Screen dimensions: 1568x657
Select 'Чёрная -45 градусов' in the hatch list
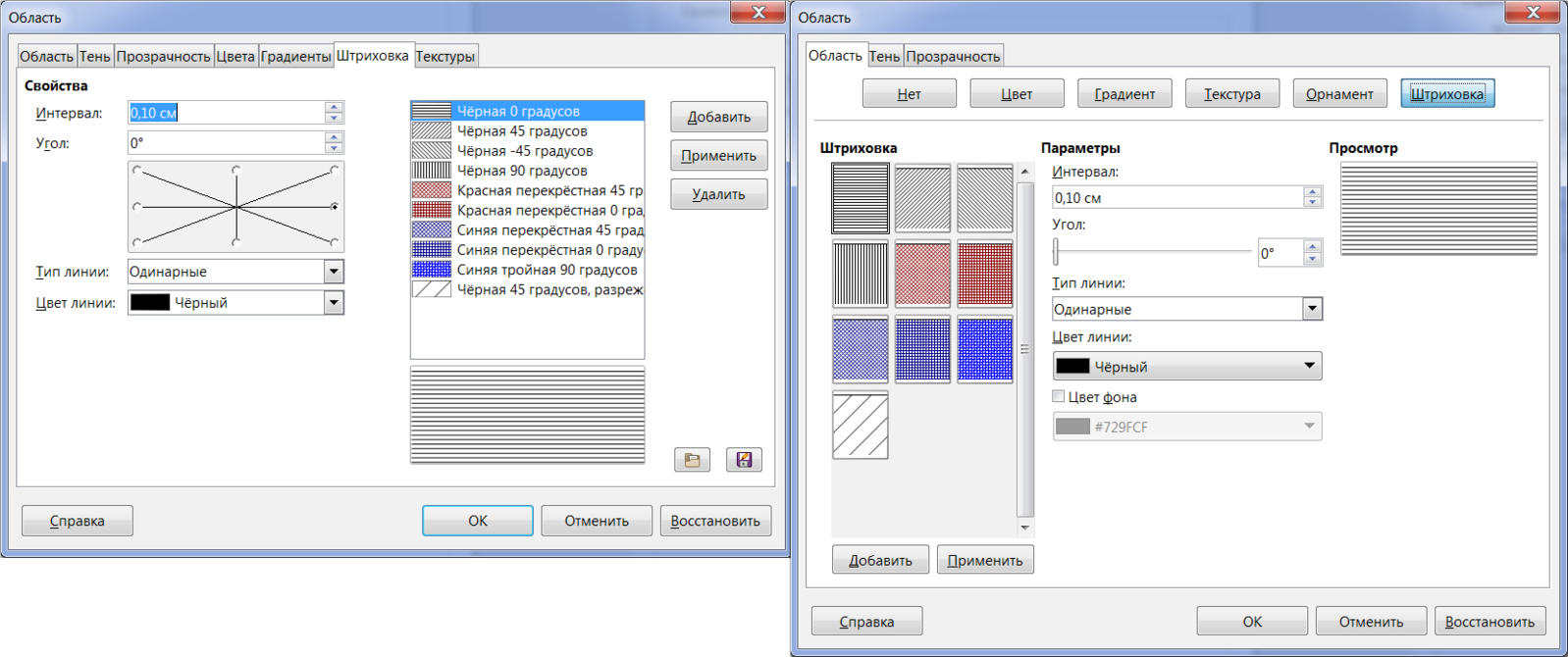point(524,151)
